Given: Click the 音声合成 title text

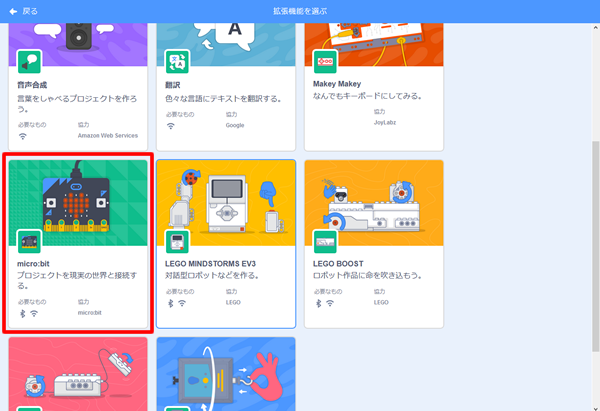Looking at the screenshot, I should pyautogui.click(x=32, y=85).
